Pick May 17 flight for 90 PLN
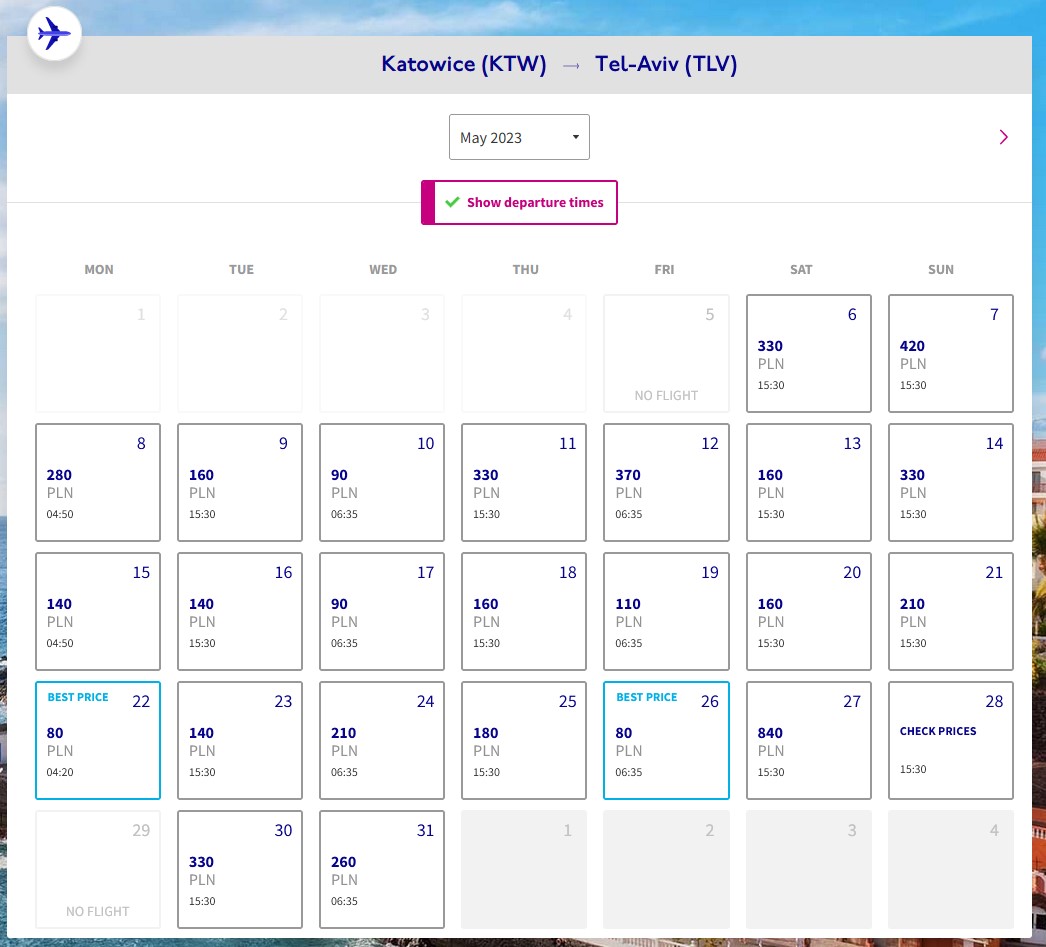The width and height of the screenshot is (1046, 947). pyautogui.click(x=382, y=612)
